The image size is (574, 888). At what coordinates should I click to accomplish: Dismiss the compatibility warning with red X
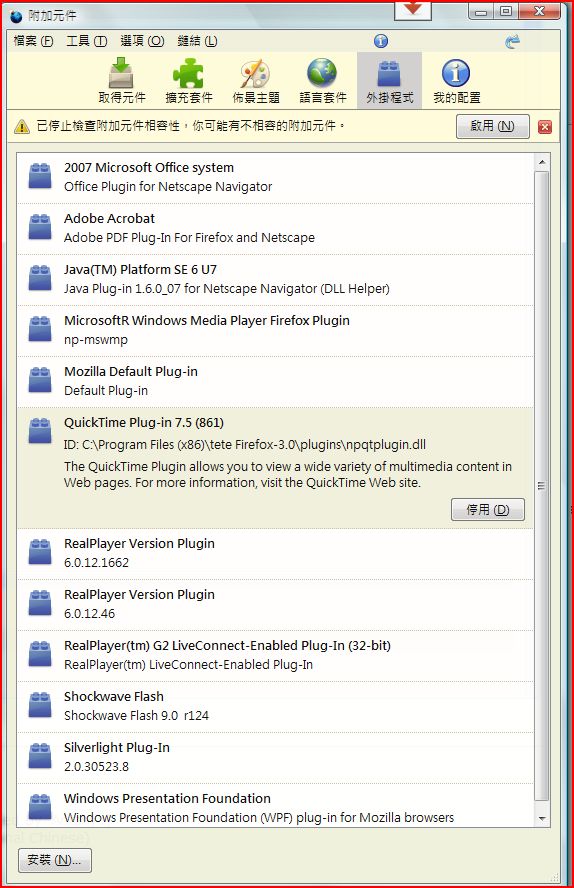tap(545, 126)
